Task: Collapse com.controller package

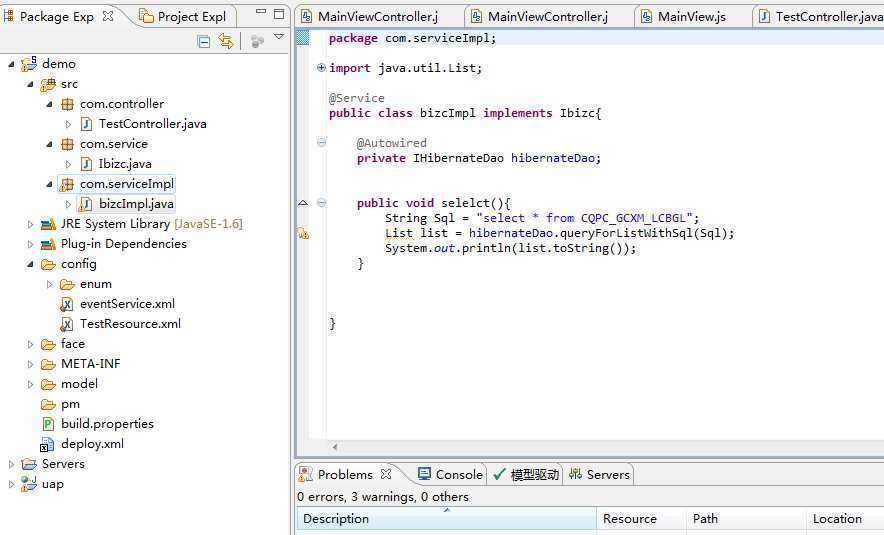Action: (50, 104)
